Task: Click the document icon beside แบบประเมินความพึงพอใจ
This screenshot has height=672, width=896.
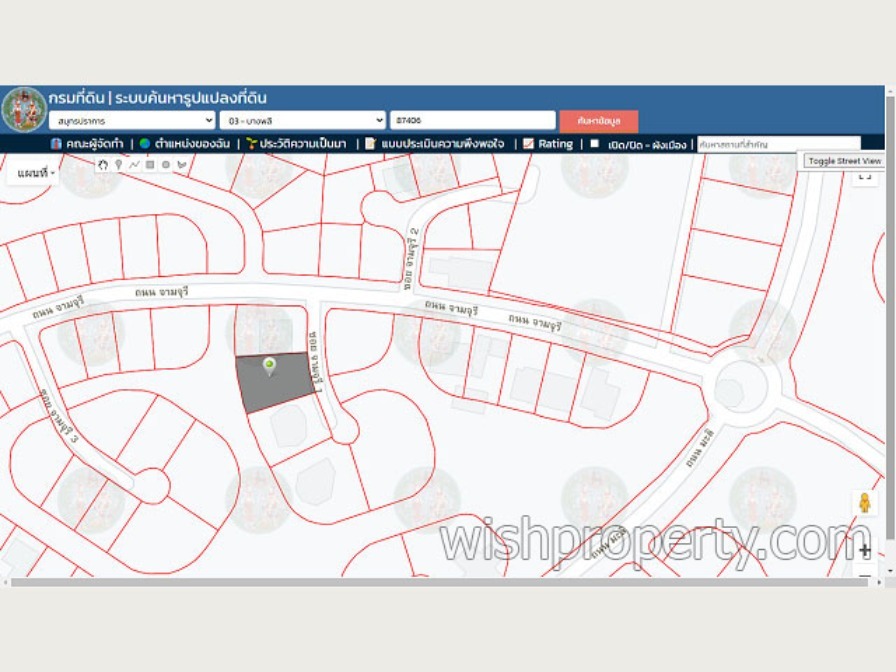Action: [370, 143]
